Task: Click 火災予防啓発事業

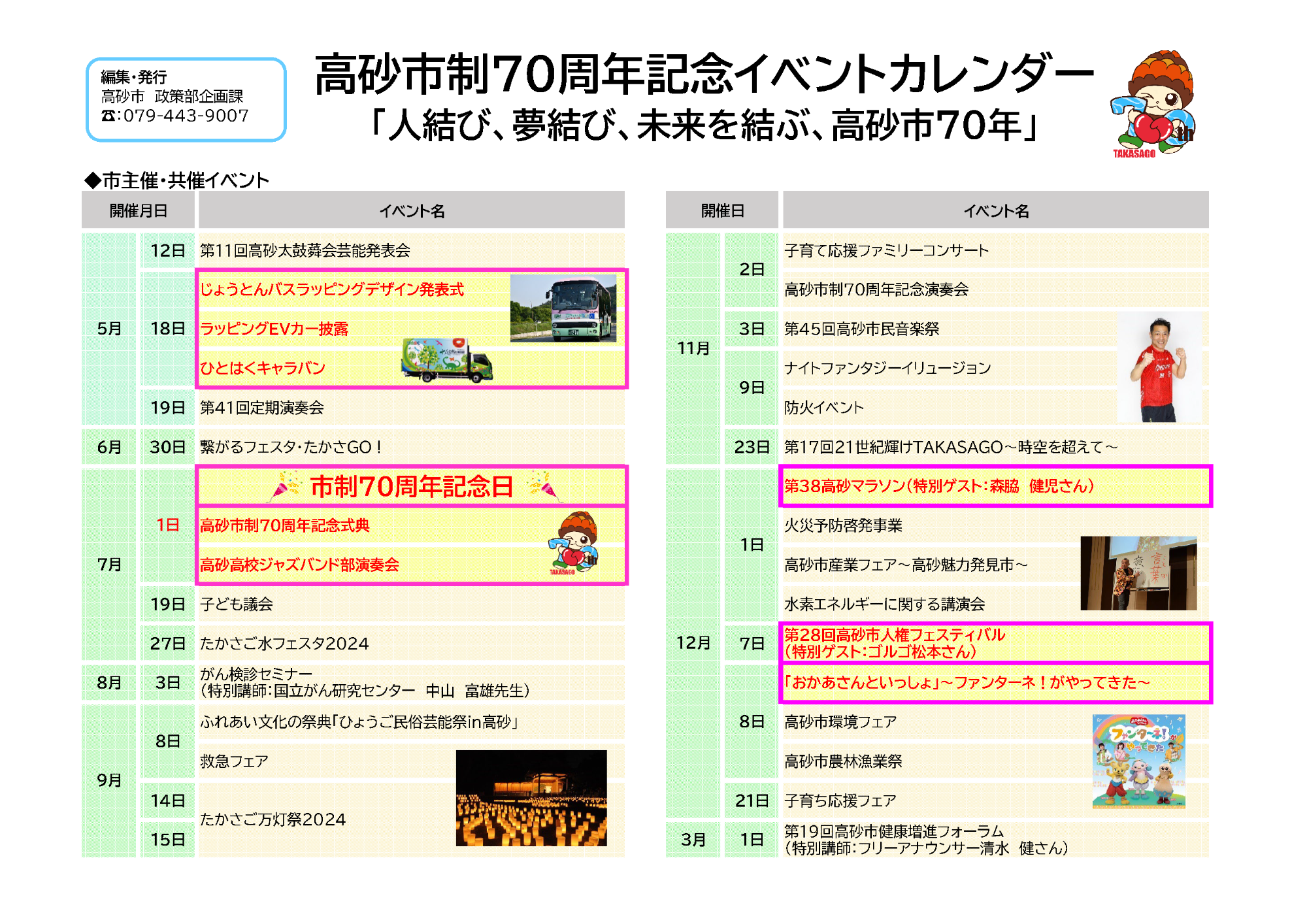Action: point(843,525)
